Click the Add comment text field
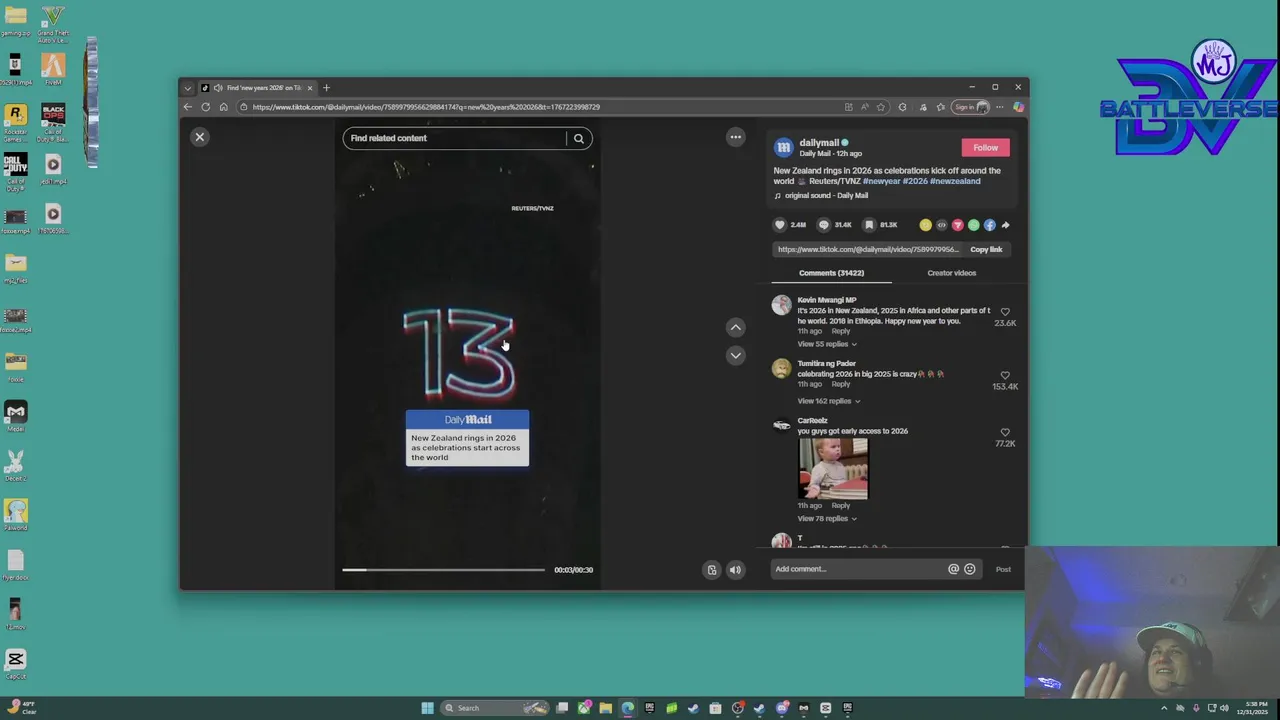 point(858,569)
